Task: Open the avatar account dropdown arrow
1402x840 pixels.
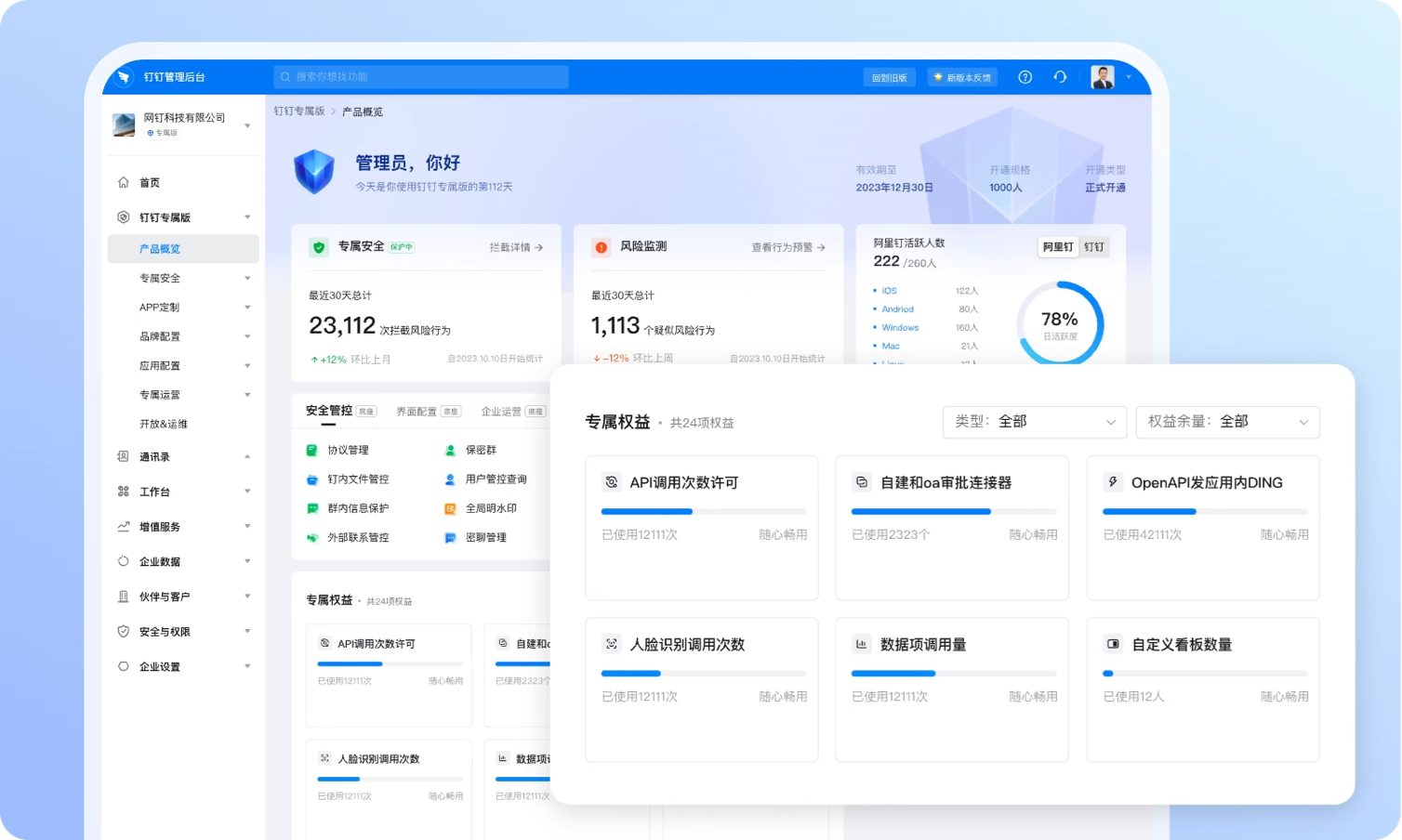Action: pos(1129,77)
